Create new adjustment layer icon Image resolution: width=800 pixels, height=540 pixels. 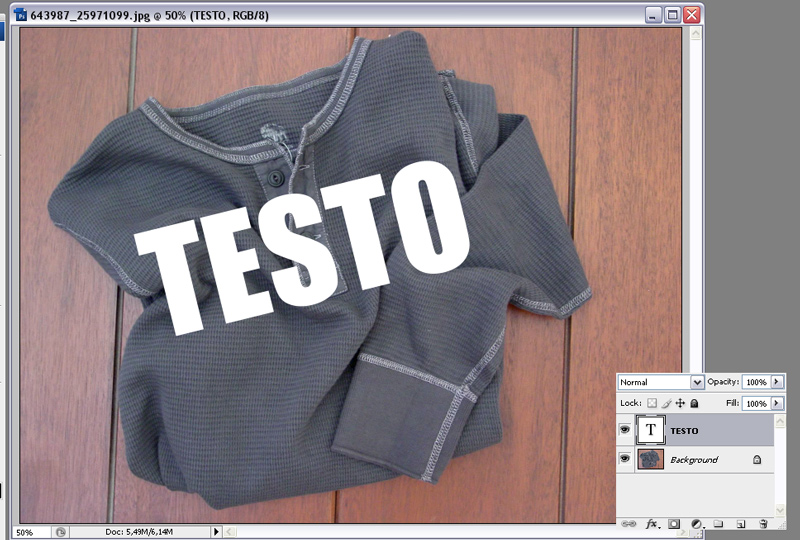point(697,524)
